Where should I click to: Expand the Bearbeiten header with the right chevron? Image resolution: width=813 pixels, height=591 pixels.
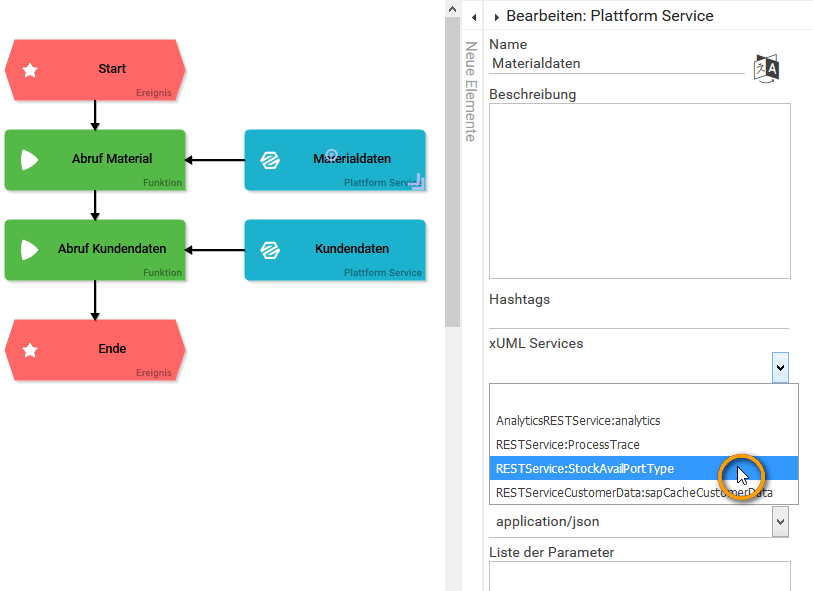tap(497, 16)
